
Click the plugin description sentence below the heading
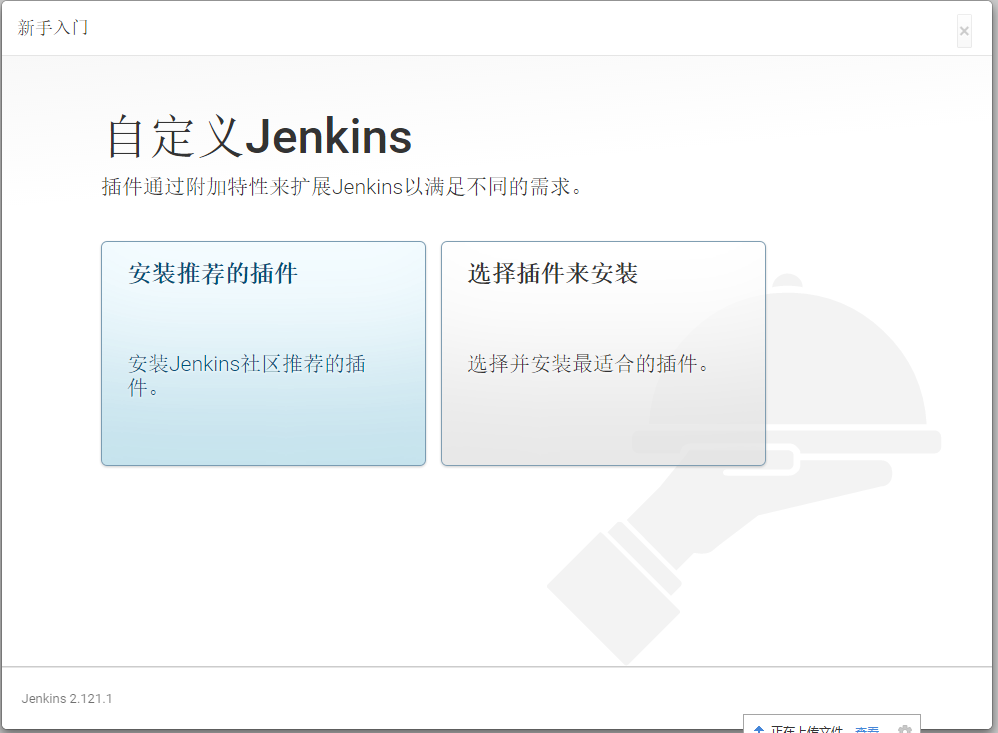coord(342,187)
